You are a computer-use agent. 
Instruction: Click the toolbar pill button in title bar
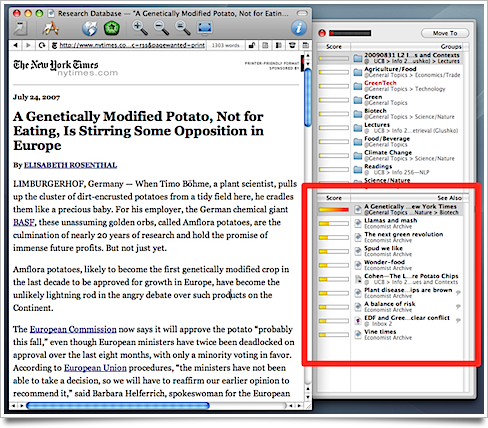pos(302,14)
